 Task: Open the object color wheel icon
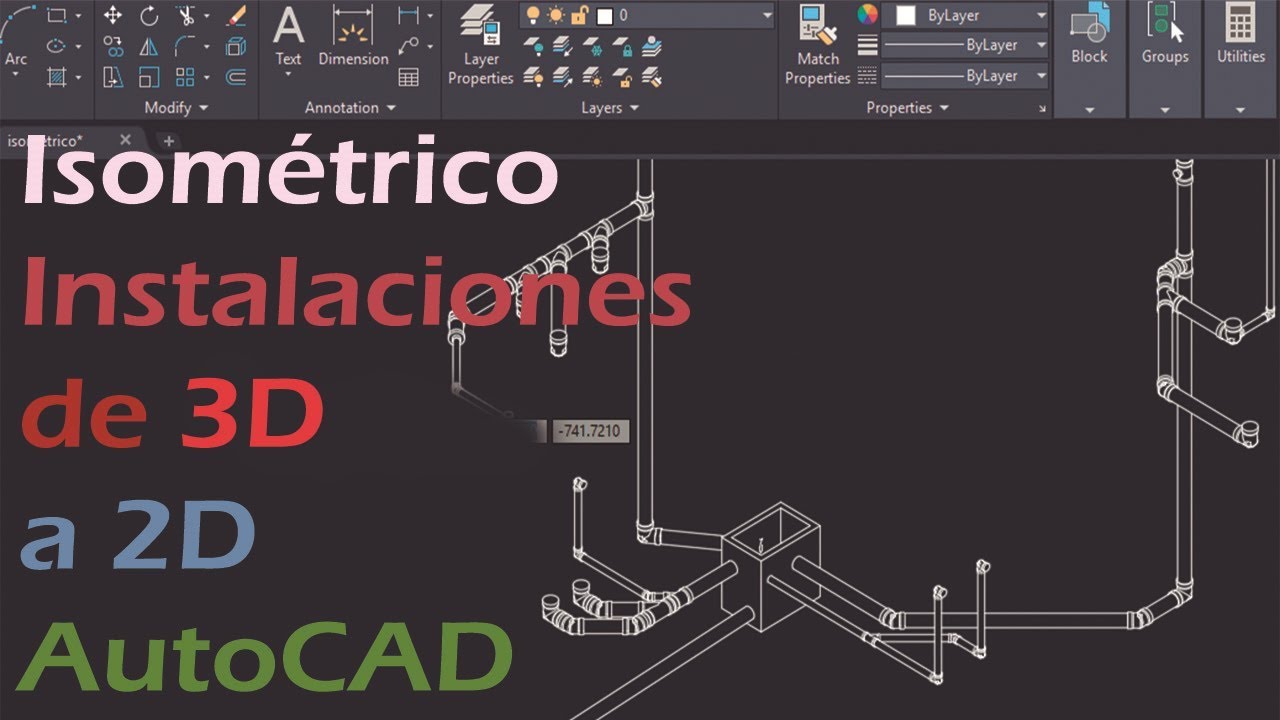867,15
